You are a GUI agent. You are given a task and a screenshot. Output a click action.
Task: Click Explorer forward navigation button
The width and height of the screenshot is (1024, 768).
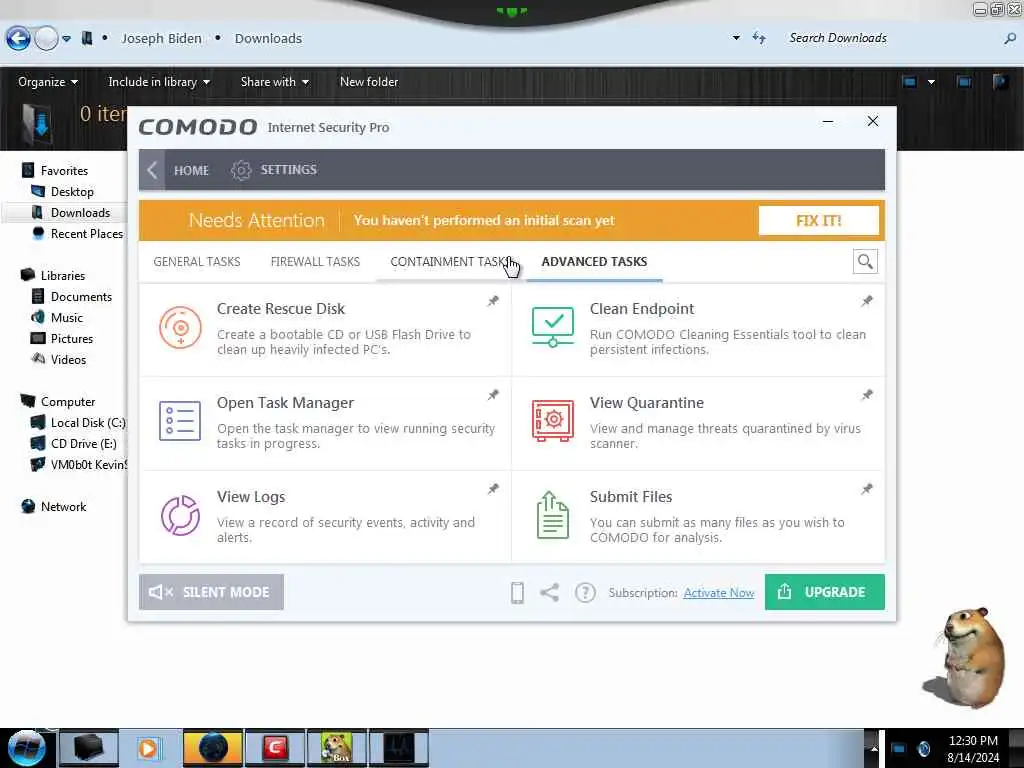(46, 39)
